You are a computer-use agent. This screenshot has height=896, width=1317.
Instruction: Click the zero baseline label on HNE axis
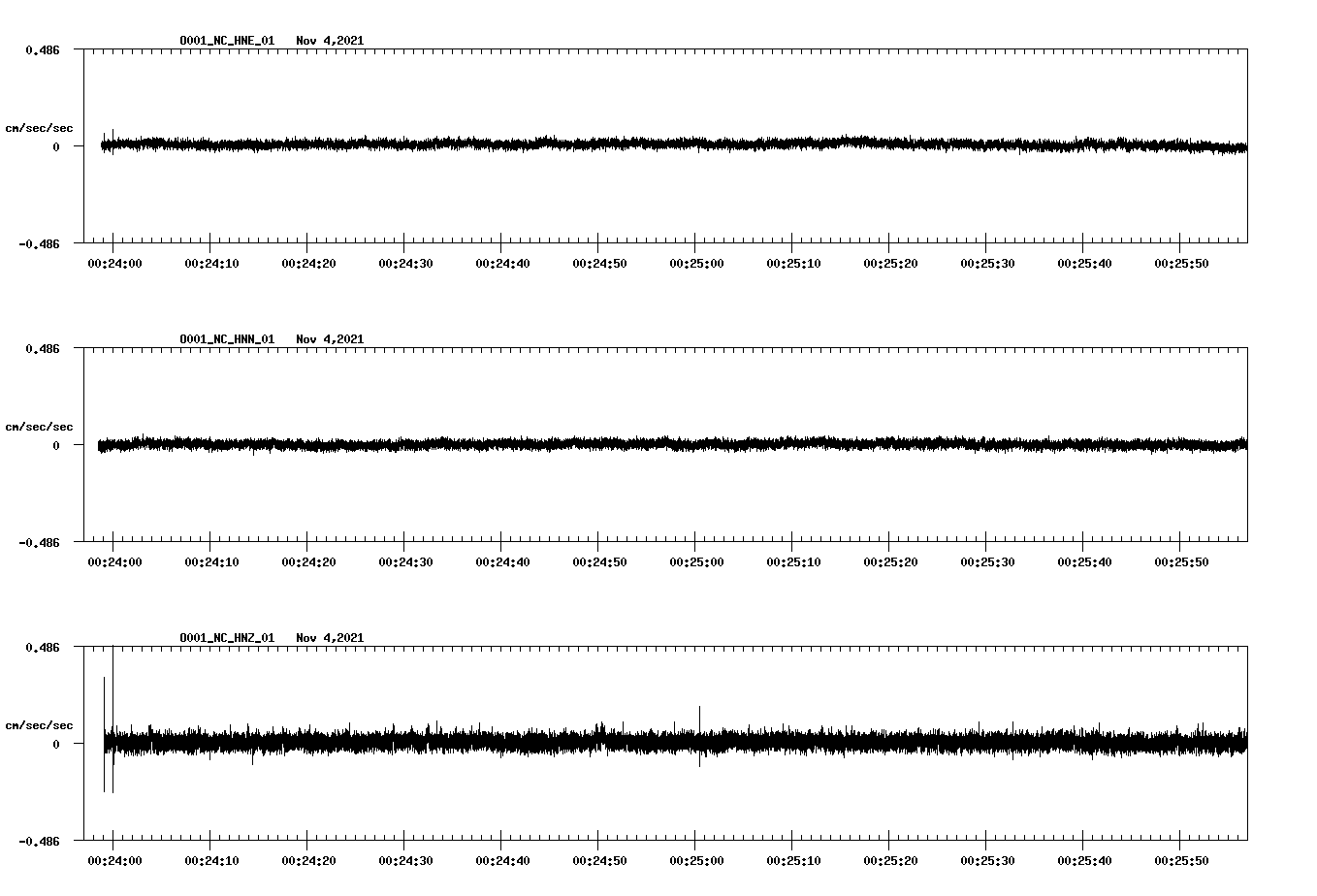[x=56, y=146]
